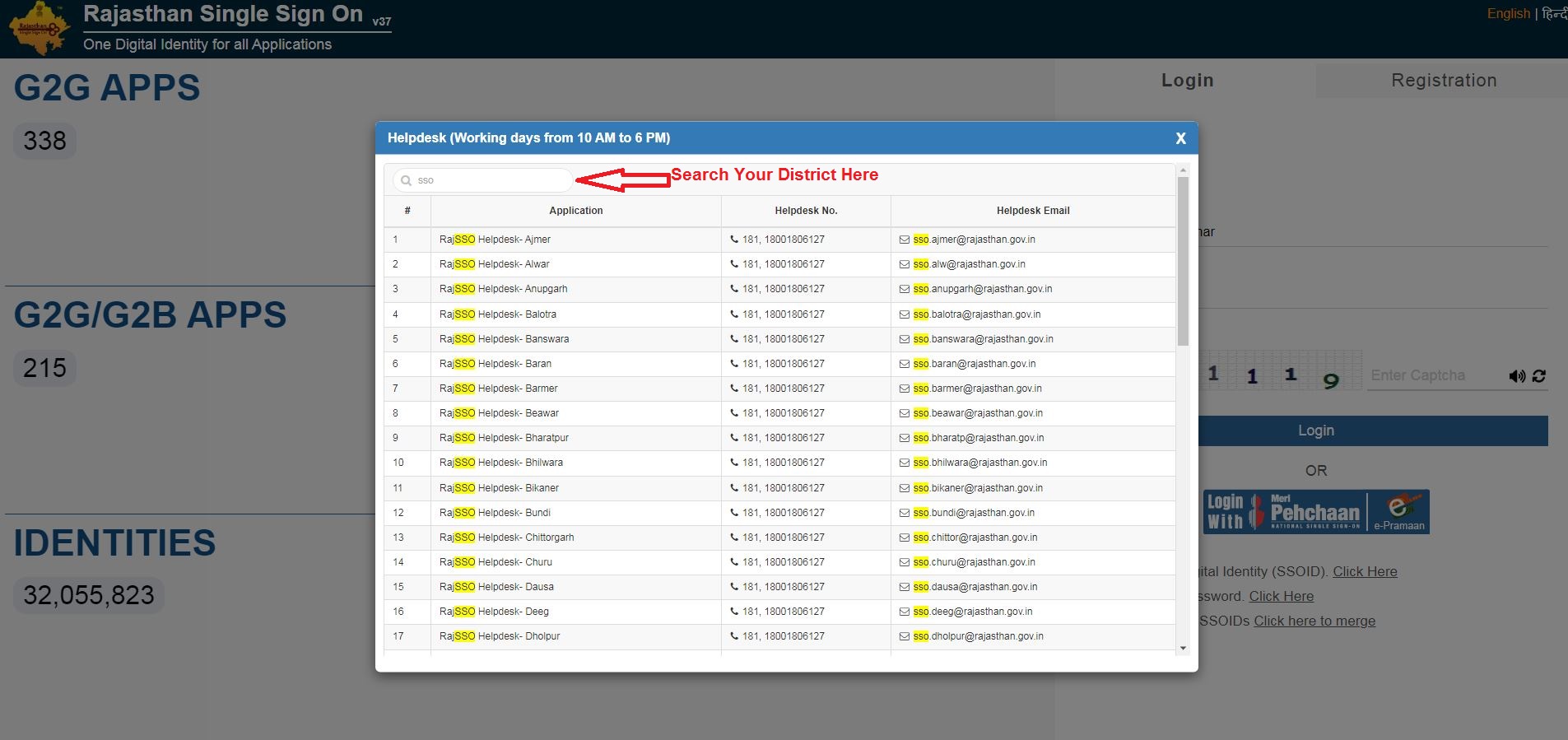The image size is (1568, 740).
Task: Click phone icon in Beawar row
Action: click(x=734, y=413)
